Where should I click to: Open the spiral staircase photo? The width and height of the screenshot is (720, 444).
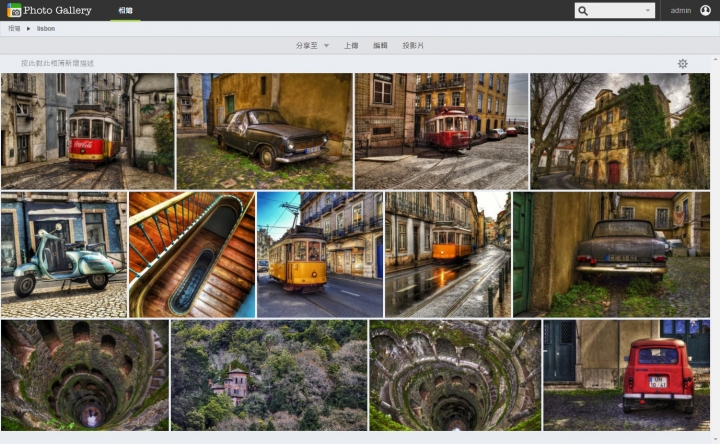tap(191, 255)
